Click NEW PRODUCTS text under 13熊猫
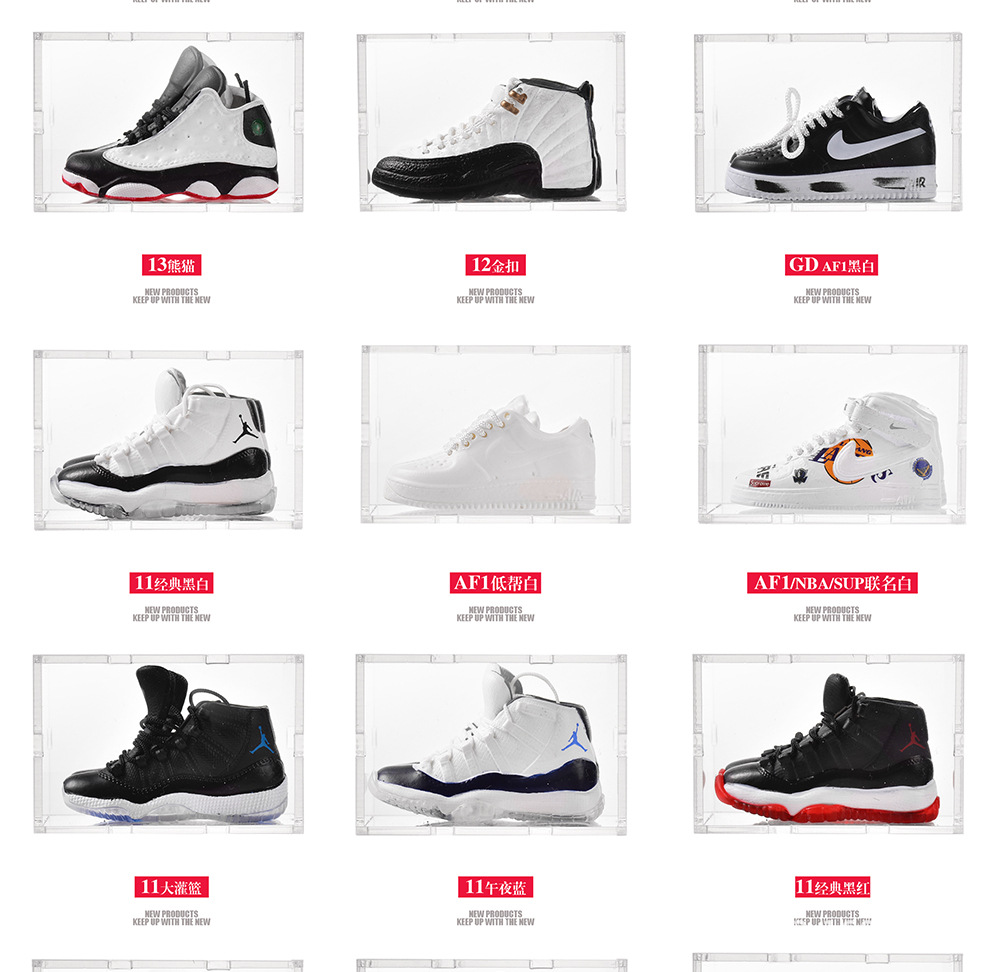The width and height of the screenshot is (1000, 972). pos(172,291)
